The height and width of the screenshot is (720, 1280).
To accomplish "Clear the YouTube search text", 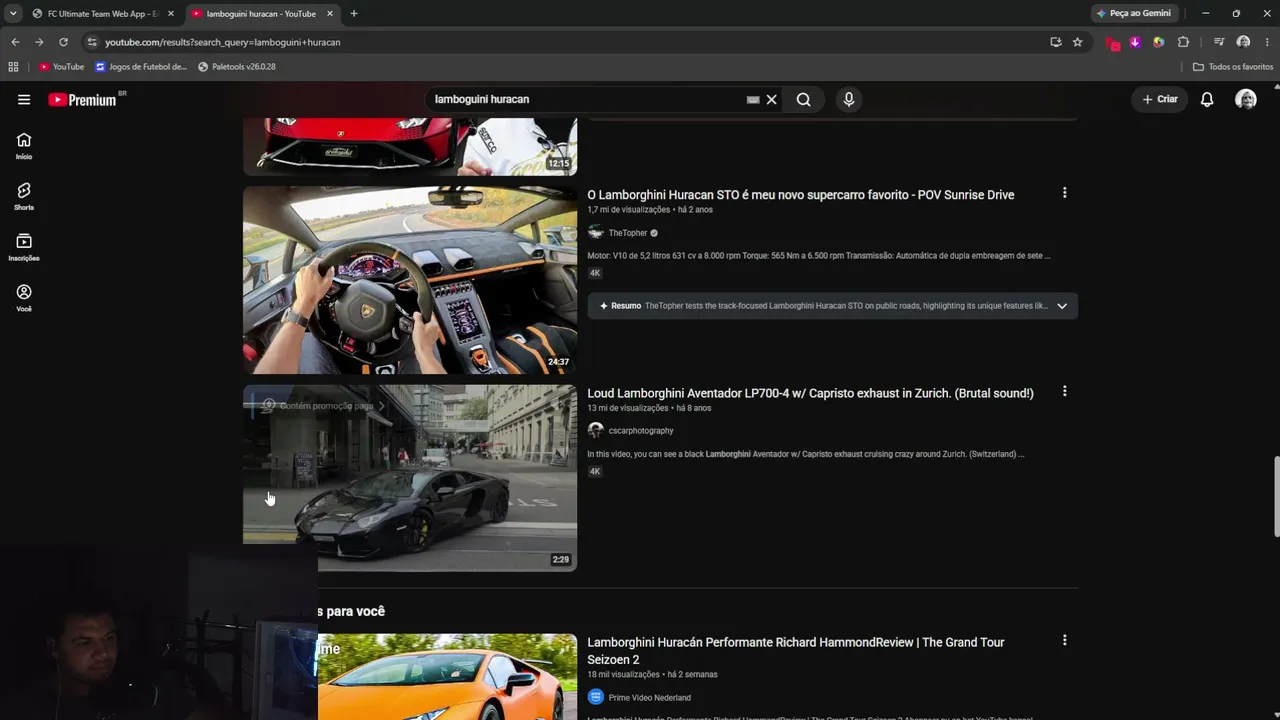I will tap(771, 100).
